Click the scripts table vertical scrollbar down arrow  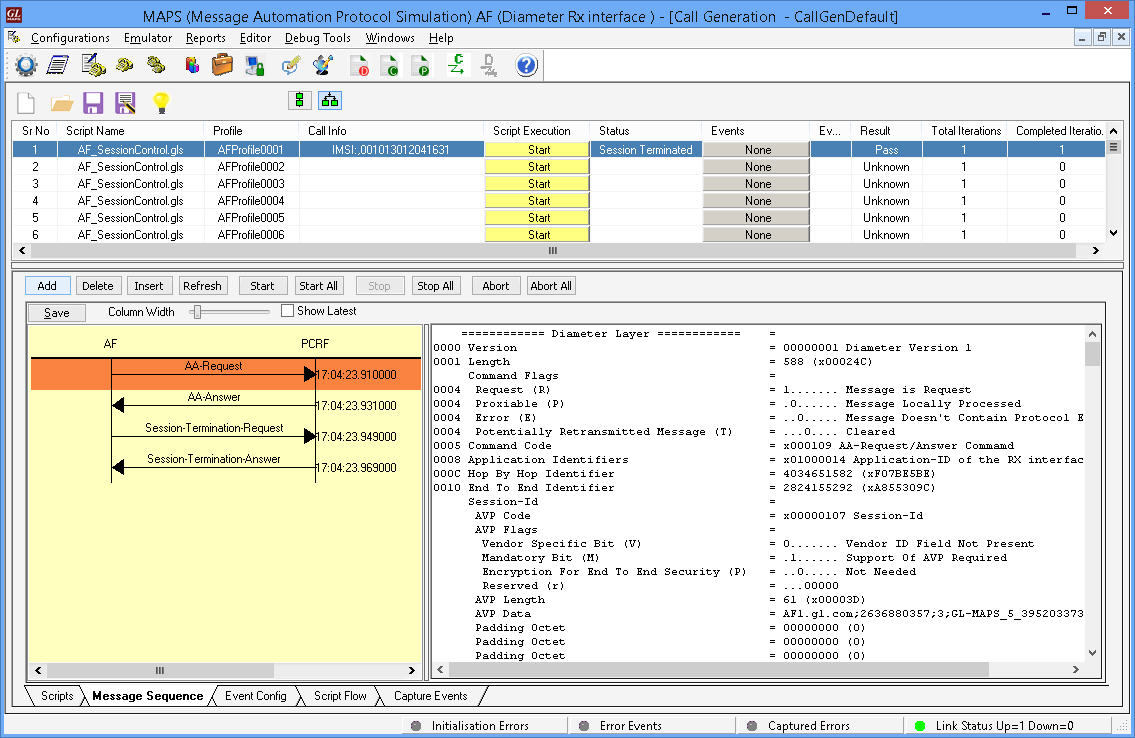click(x=1113, y=233)
